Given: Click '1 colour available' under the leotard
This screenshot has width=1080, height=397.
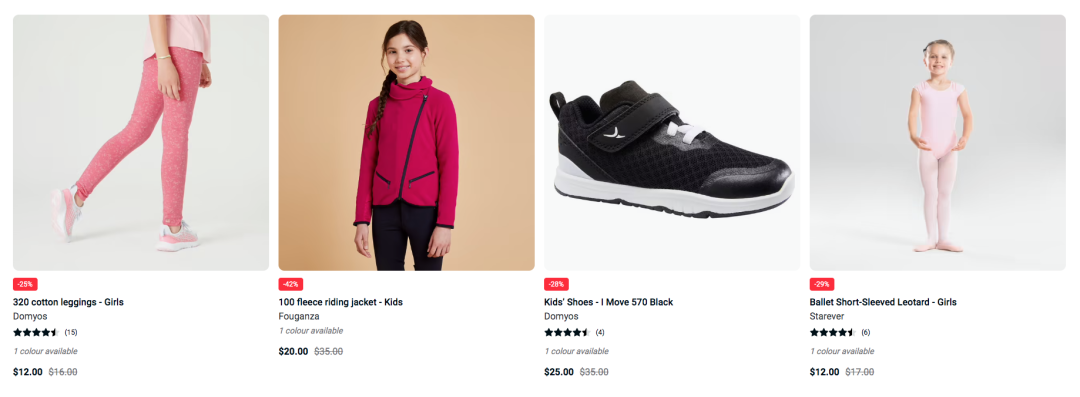Looking at the screenshot, I should [842, 352].
